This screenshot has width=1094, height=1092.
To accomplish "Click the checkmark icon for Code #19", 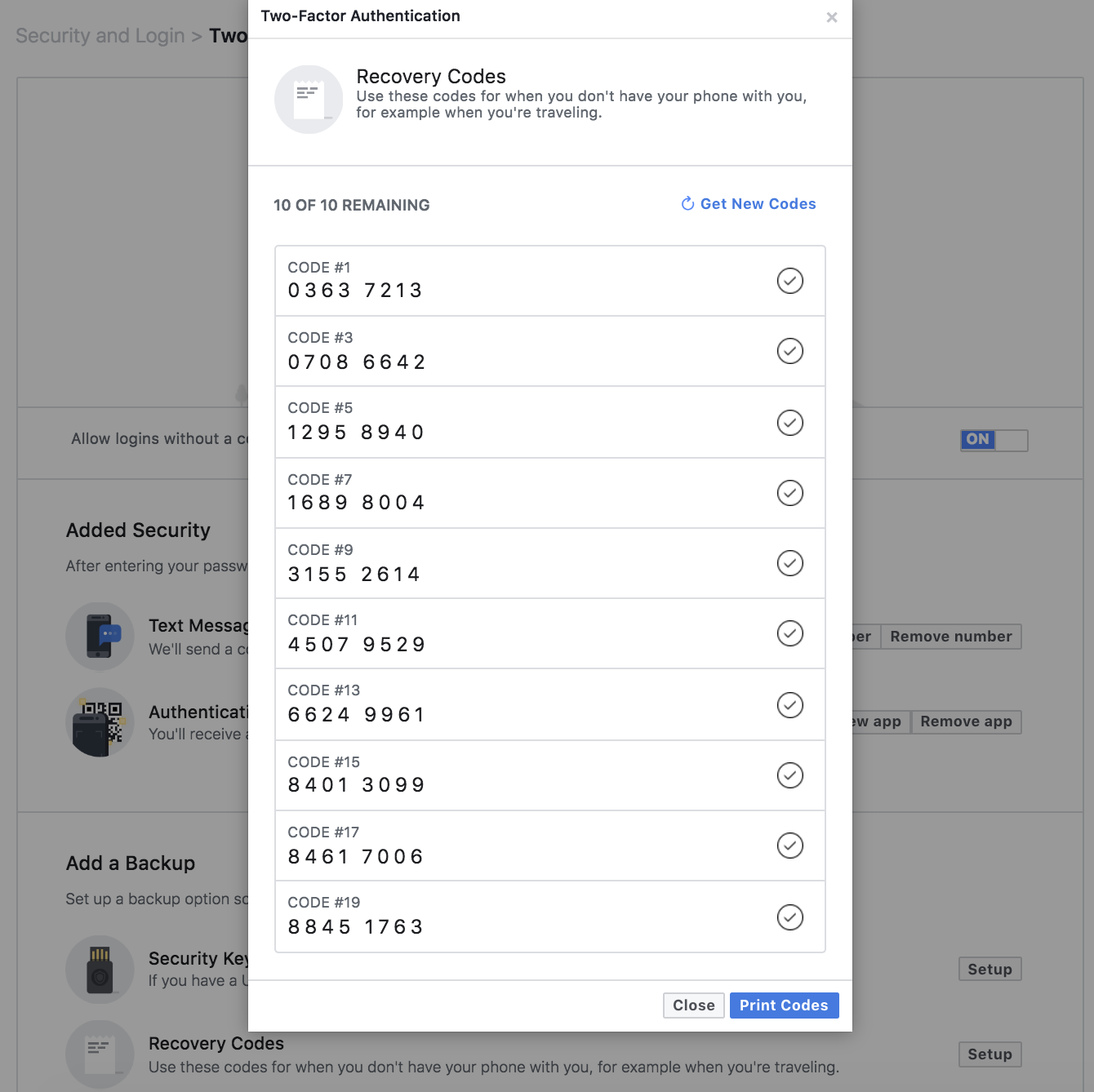I will [789, 917].
